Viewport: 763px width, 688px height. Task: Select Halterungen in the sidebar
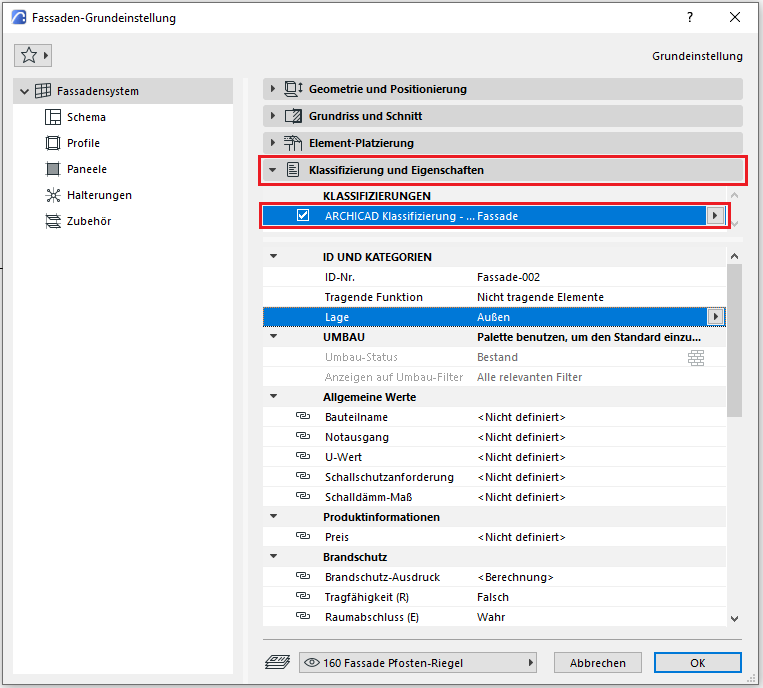pos(98,195)
